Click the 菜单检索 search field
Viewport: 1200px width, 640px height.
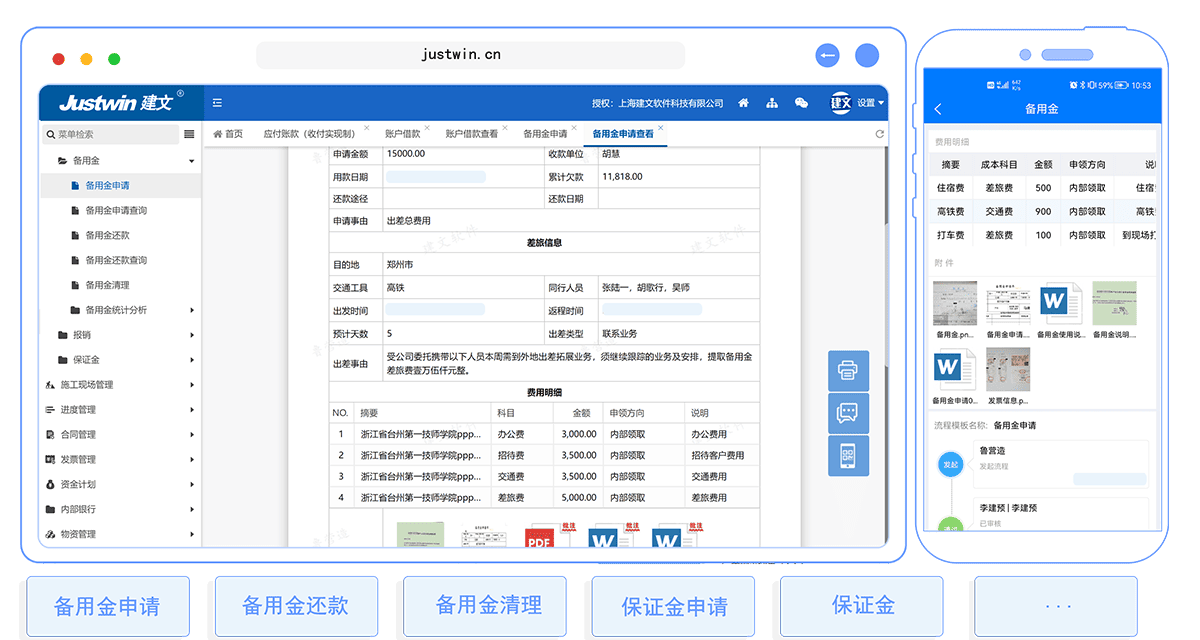(110, 134)
